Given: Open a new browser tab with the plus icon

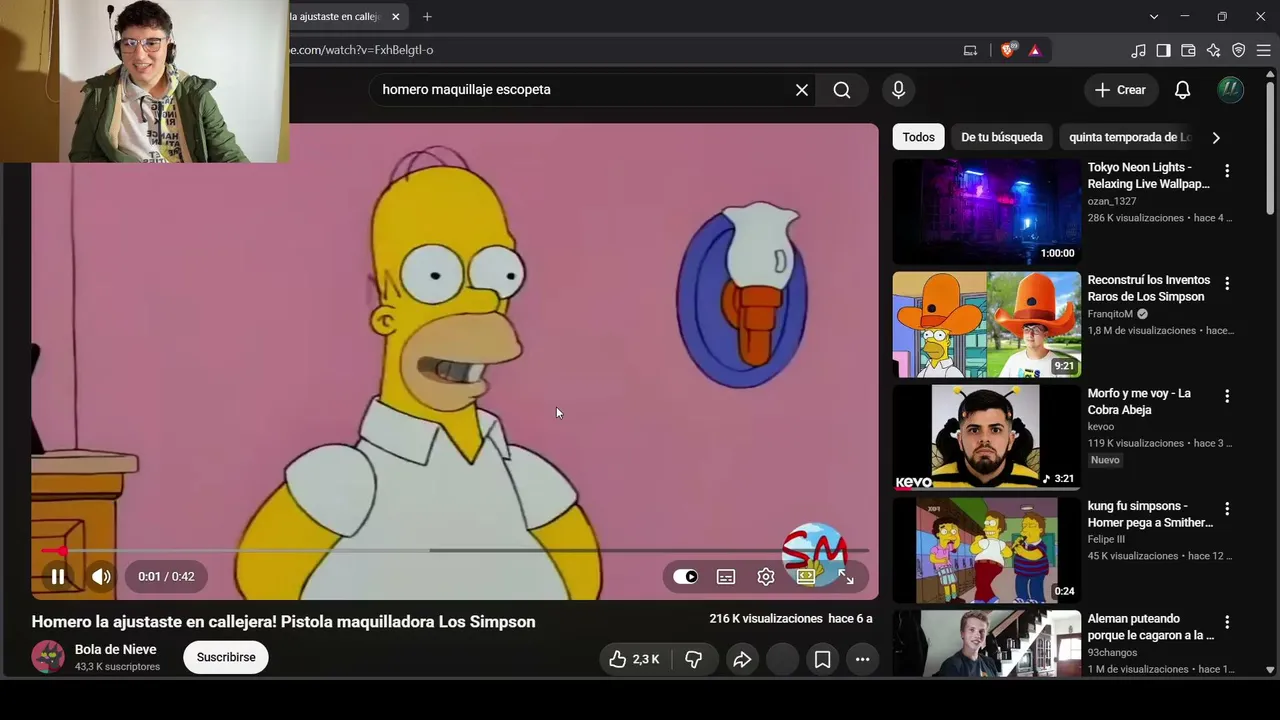Looking at the screenshot, I should (x=427, y=17).
